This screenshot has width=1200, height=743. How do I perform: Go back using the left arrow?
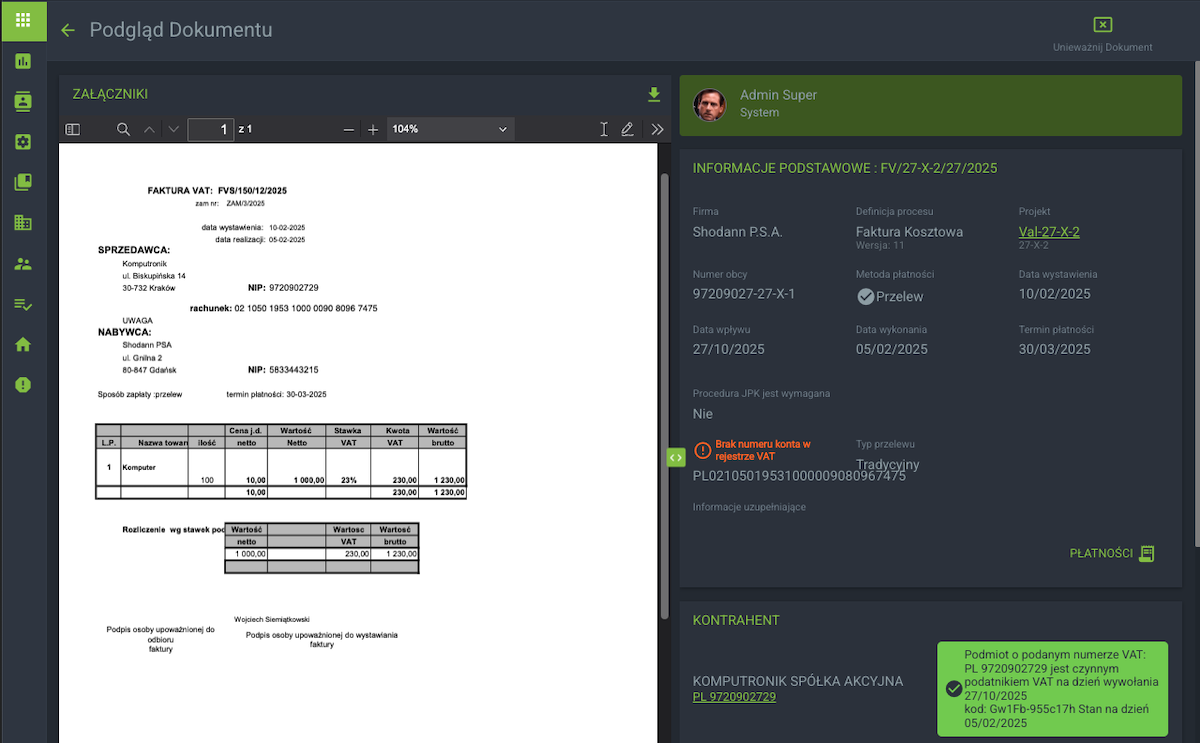pyautogui.click(x=68, y=30)
